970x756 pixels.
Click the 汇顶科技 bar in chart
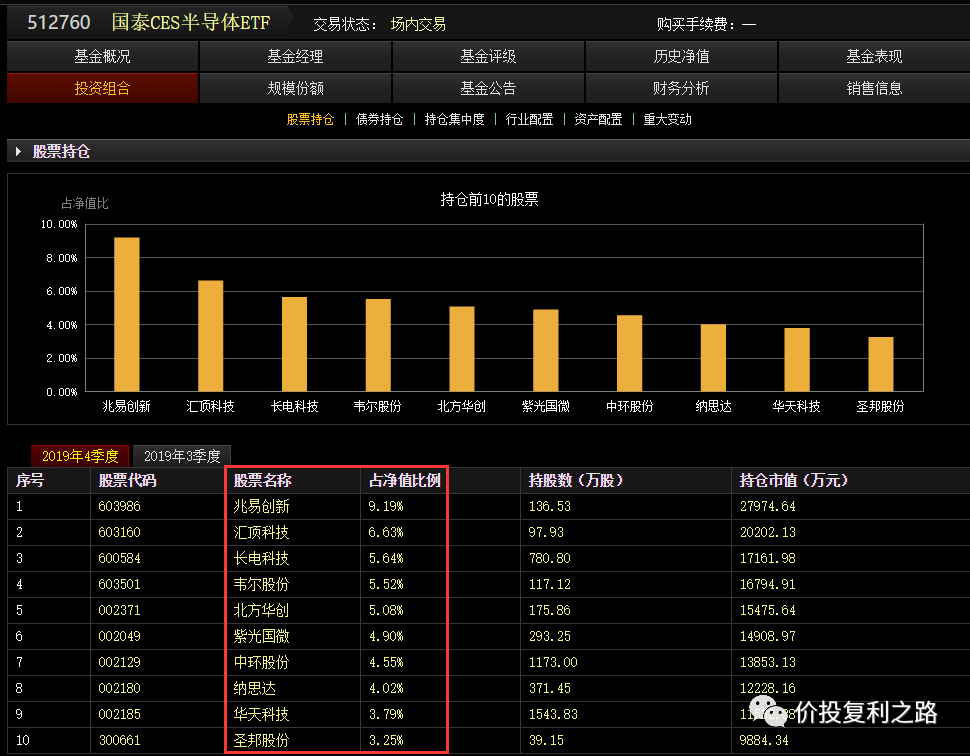click(210, 336)
